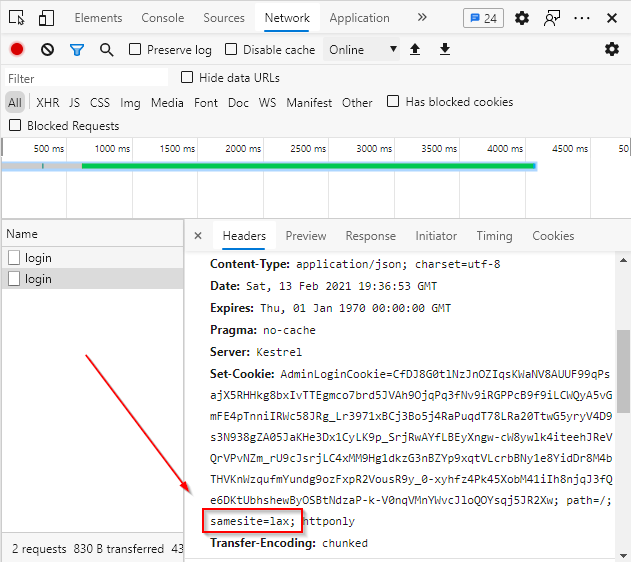Viewport: 631px width, 562px height.
Task: Click the Expires header line
Action: tap(330, 308)
